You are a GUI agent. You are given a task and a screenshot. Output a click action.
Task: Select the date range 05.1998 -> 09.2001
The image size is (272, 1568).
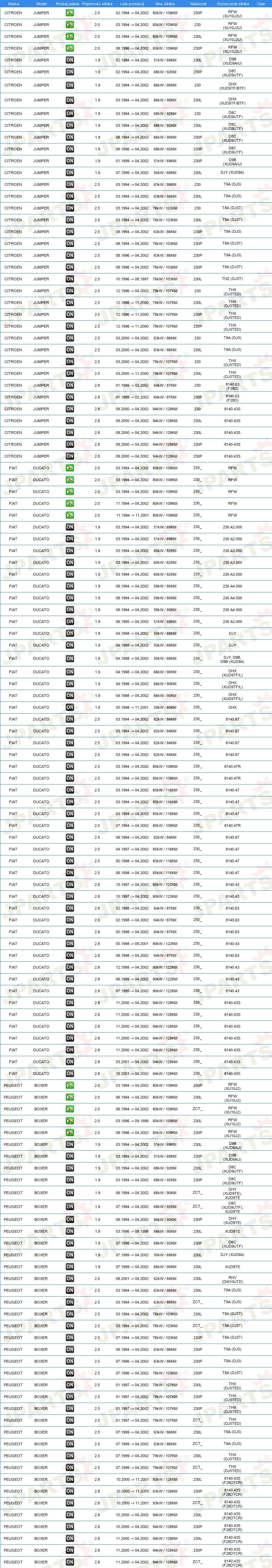pyautogui.click(x=132, y=944)
